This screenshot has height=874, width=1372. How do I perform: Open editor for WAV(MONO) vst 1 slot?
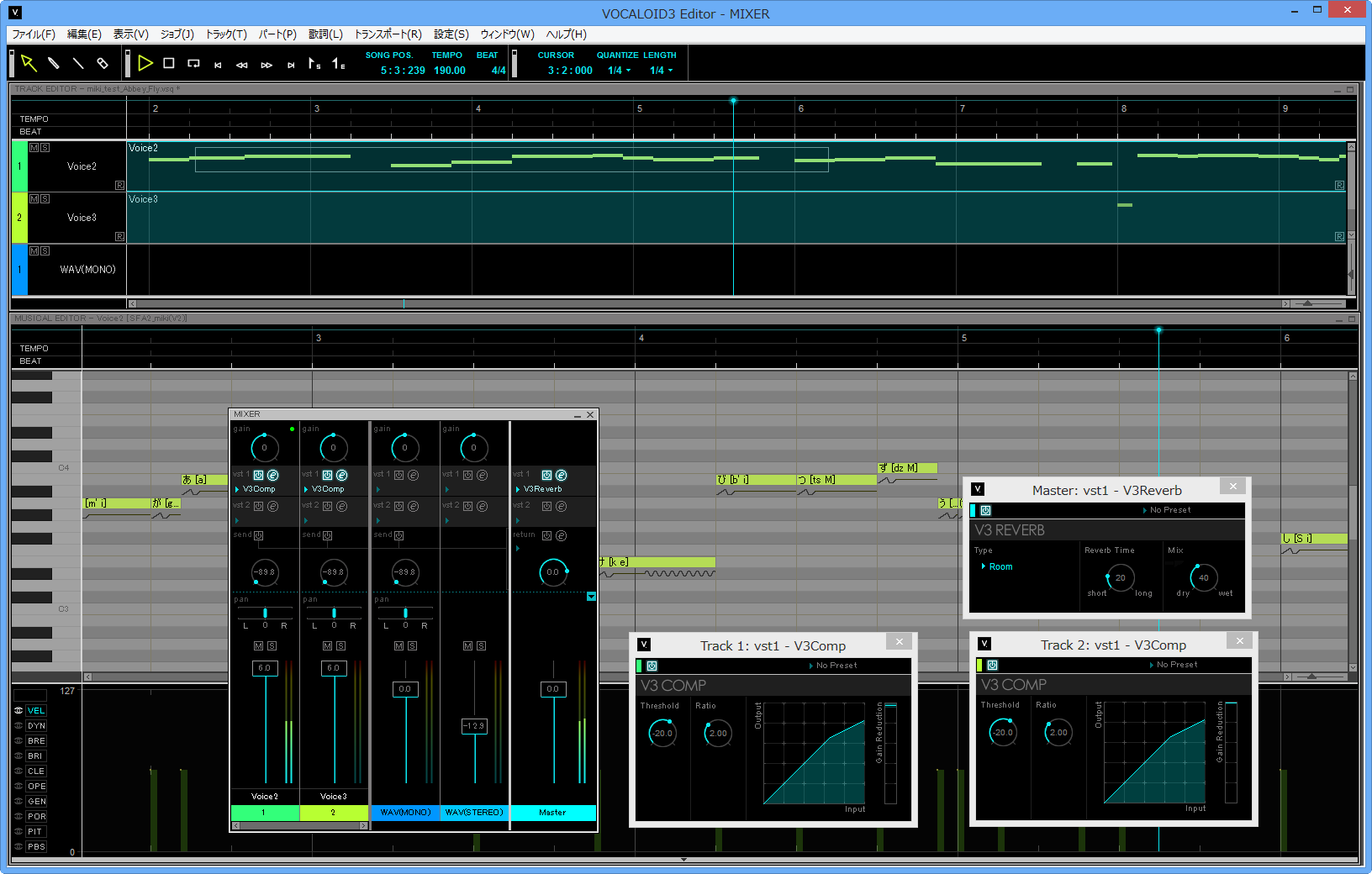413,475
